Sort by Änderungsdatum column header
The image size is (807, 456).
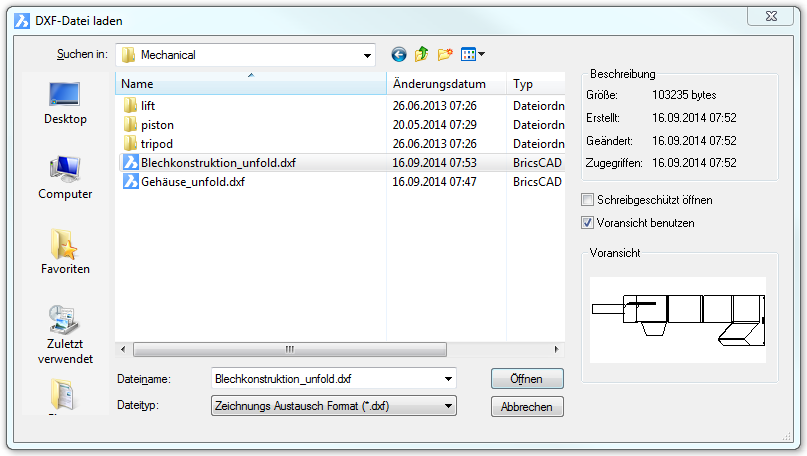446,85
